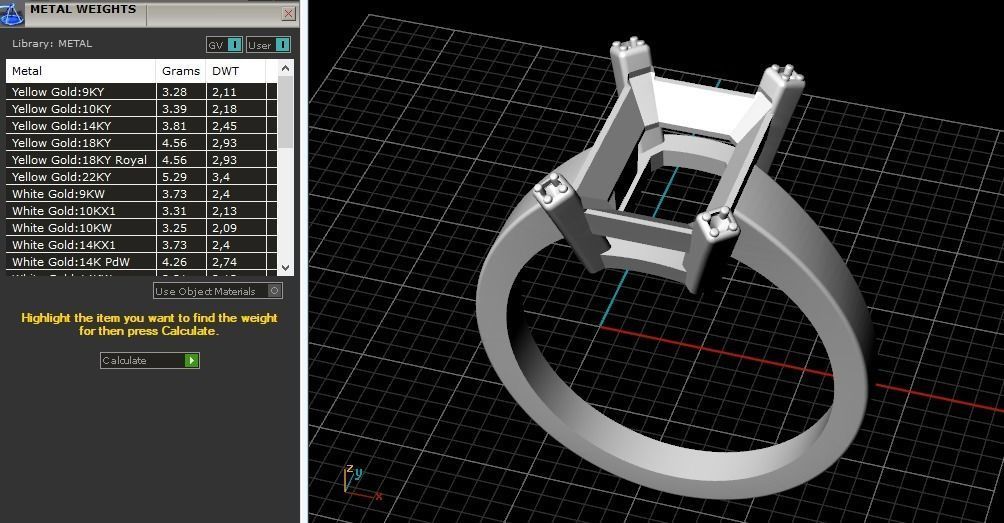
Task: Toggle the User library switch
Action: point(268,45)
